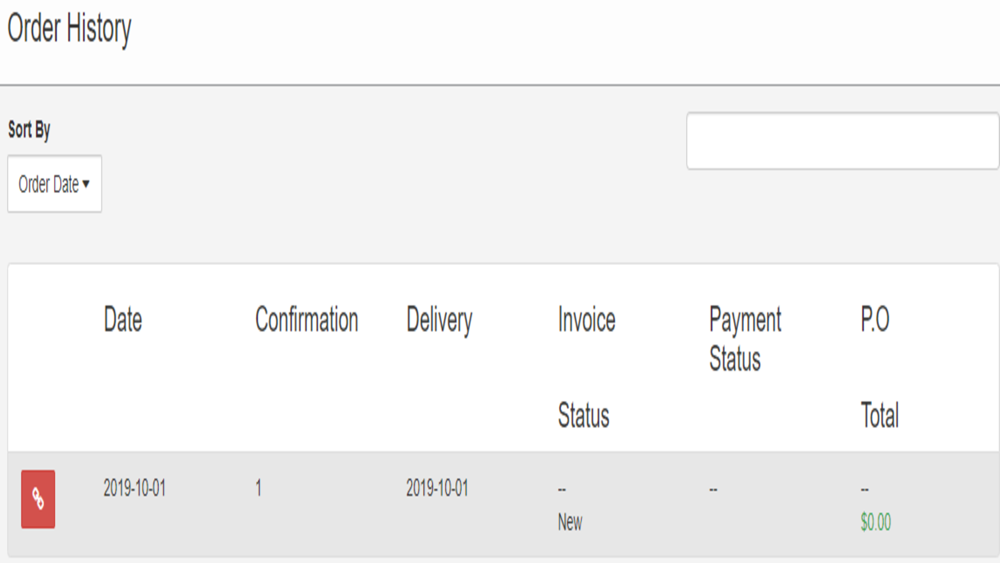Click the payment status dashes in order row
Viewport: 1000px width, 563px height.
pyautogui.click(x=713, y=490)
